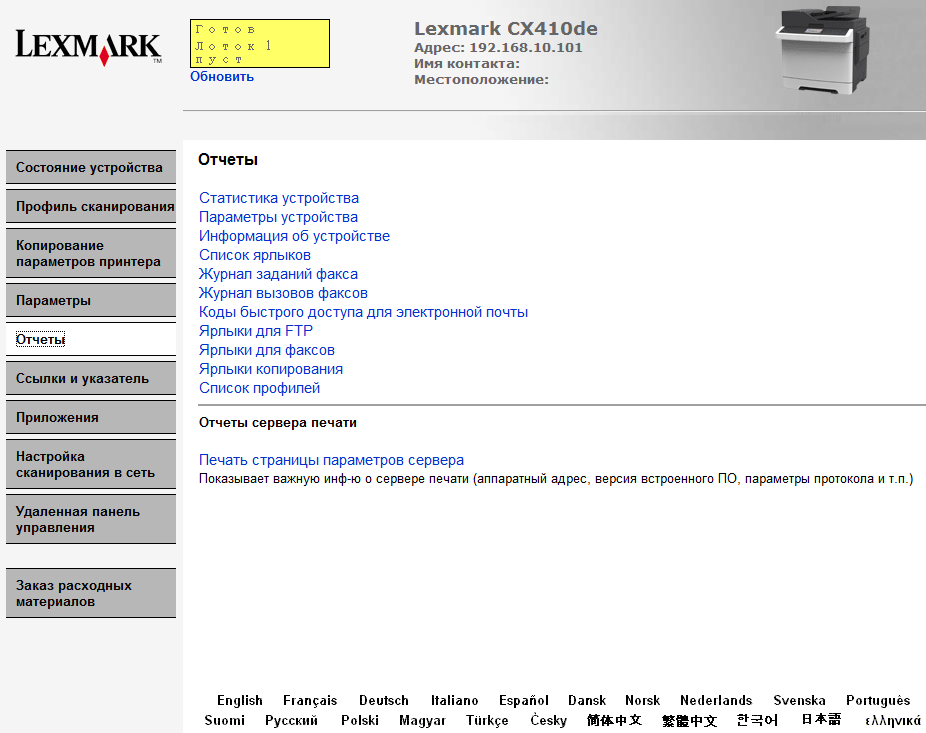Switch language to Polski
The width and height of the screenshot is (926, 733).
click(360, 721)
